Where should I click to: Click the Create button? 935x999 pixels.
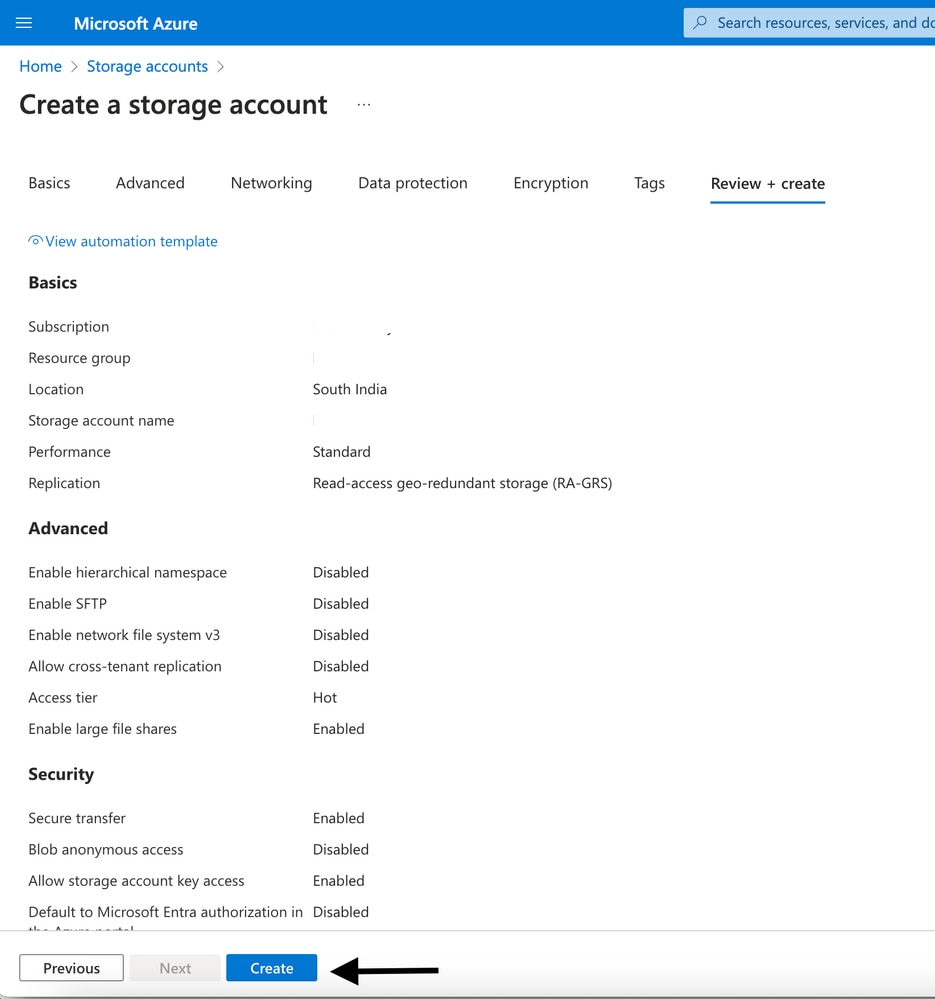(x=271, y=968)
